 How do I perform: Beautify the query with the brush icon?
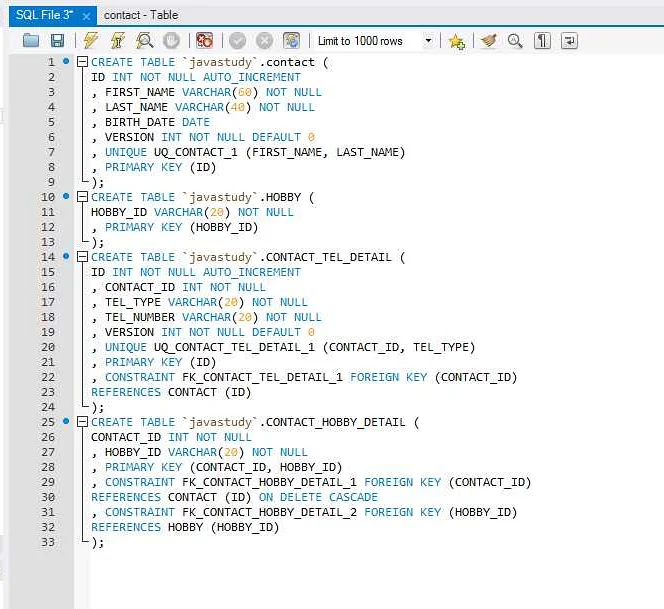(488, 41)
